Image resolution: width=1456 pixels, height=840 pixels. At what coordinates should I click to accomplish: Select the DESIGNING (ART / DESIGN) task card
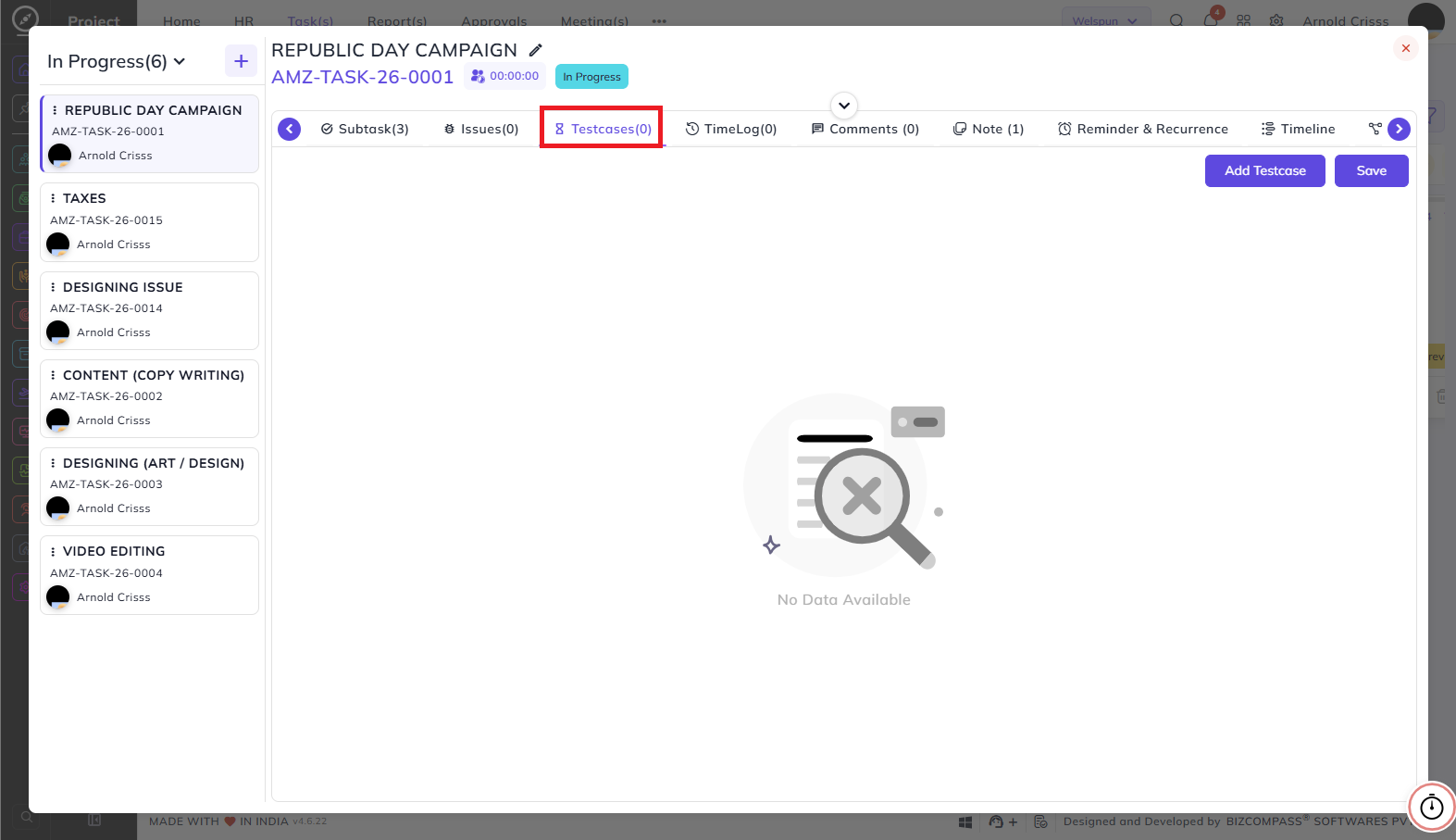pos(150,486)
